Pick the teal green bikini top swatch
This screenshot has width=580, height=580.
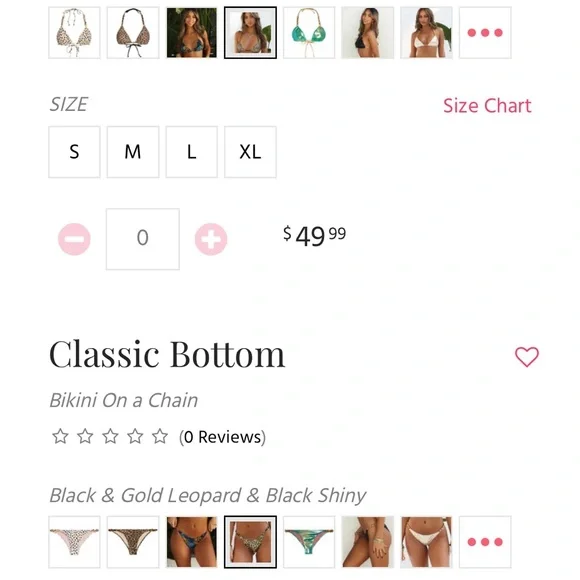point(309,33)
